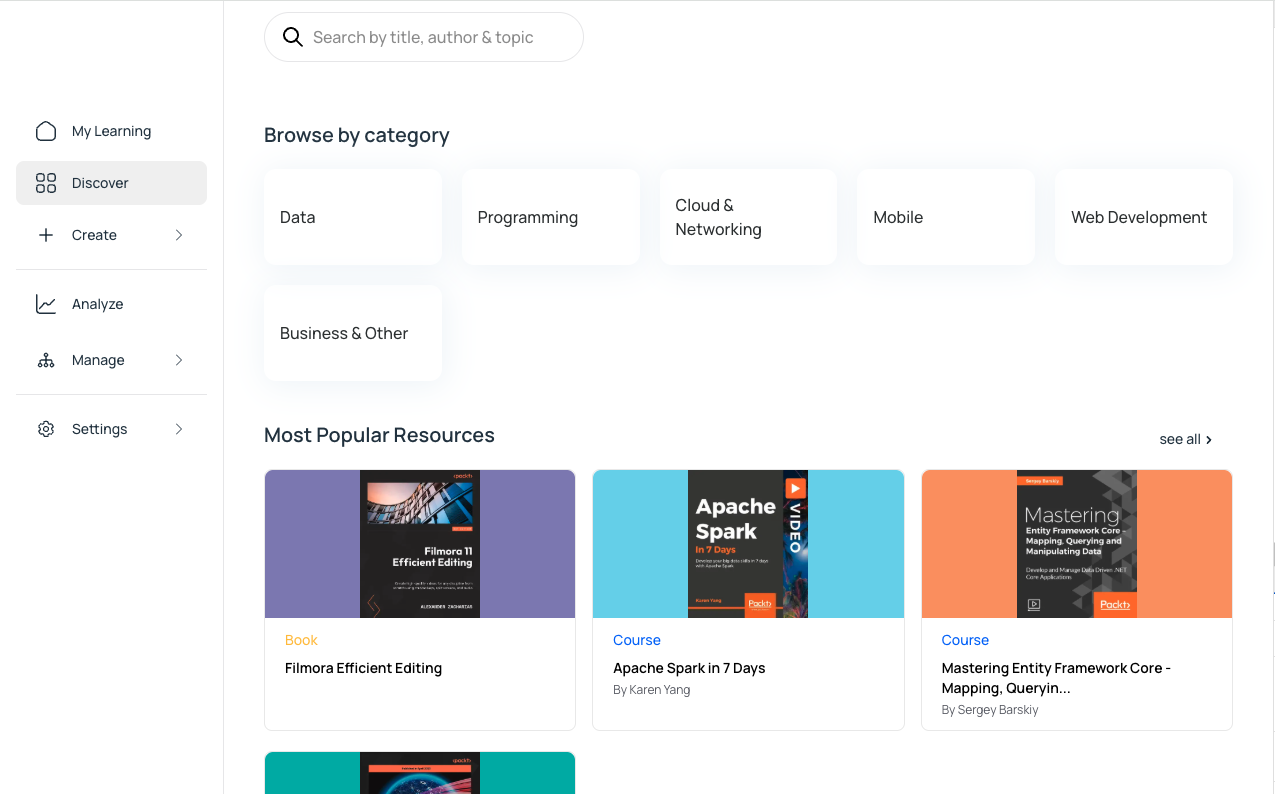
Task: Expand the Create submenu chevron
Action: (x=179, y=235)
